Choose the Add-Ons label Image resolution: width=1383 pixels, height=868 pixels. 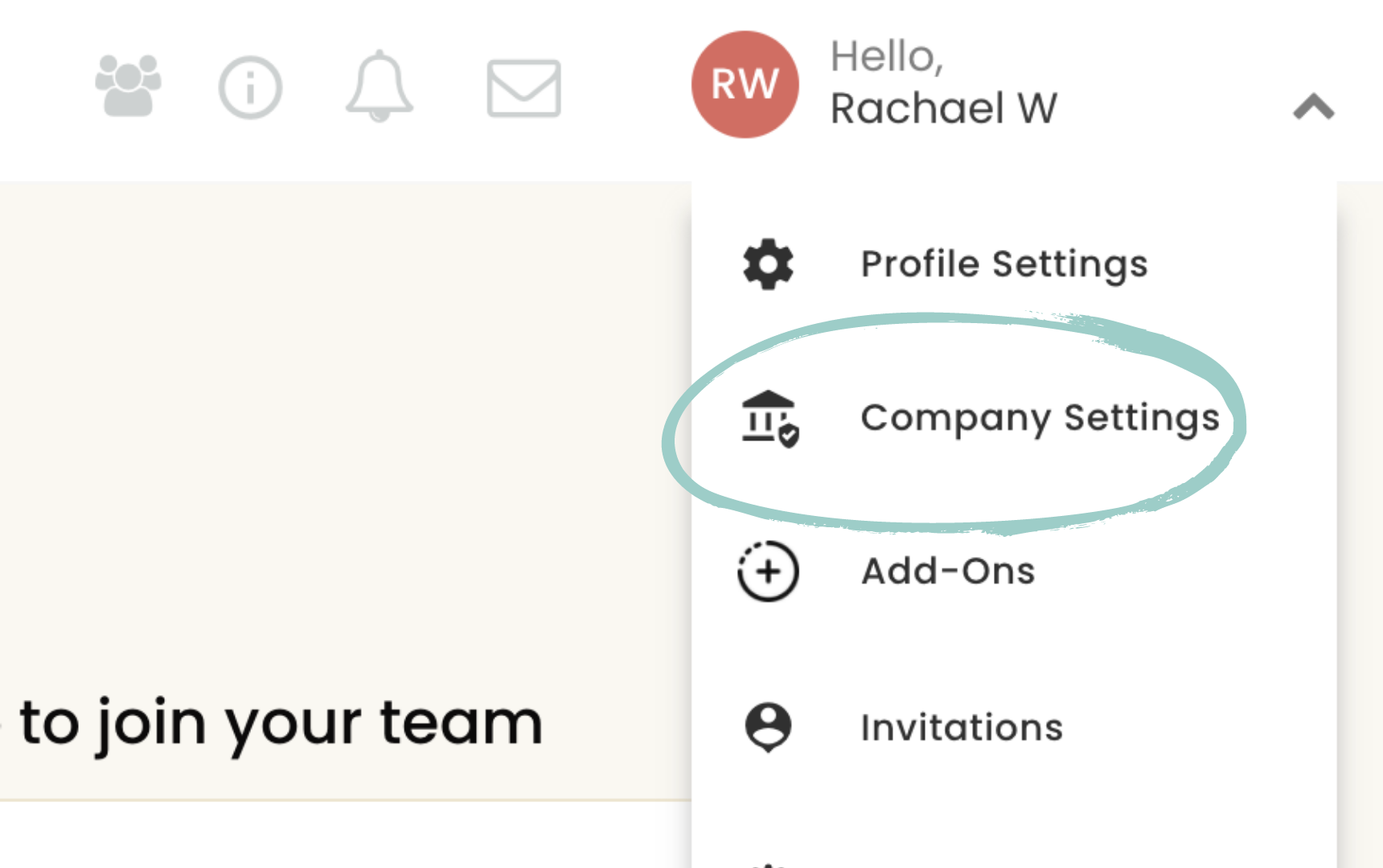point(948,571)
